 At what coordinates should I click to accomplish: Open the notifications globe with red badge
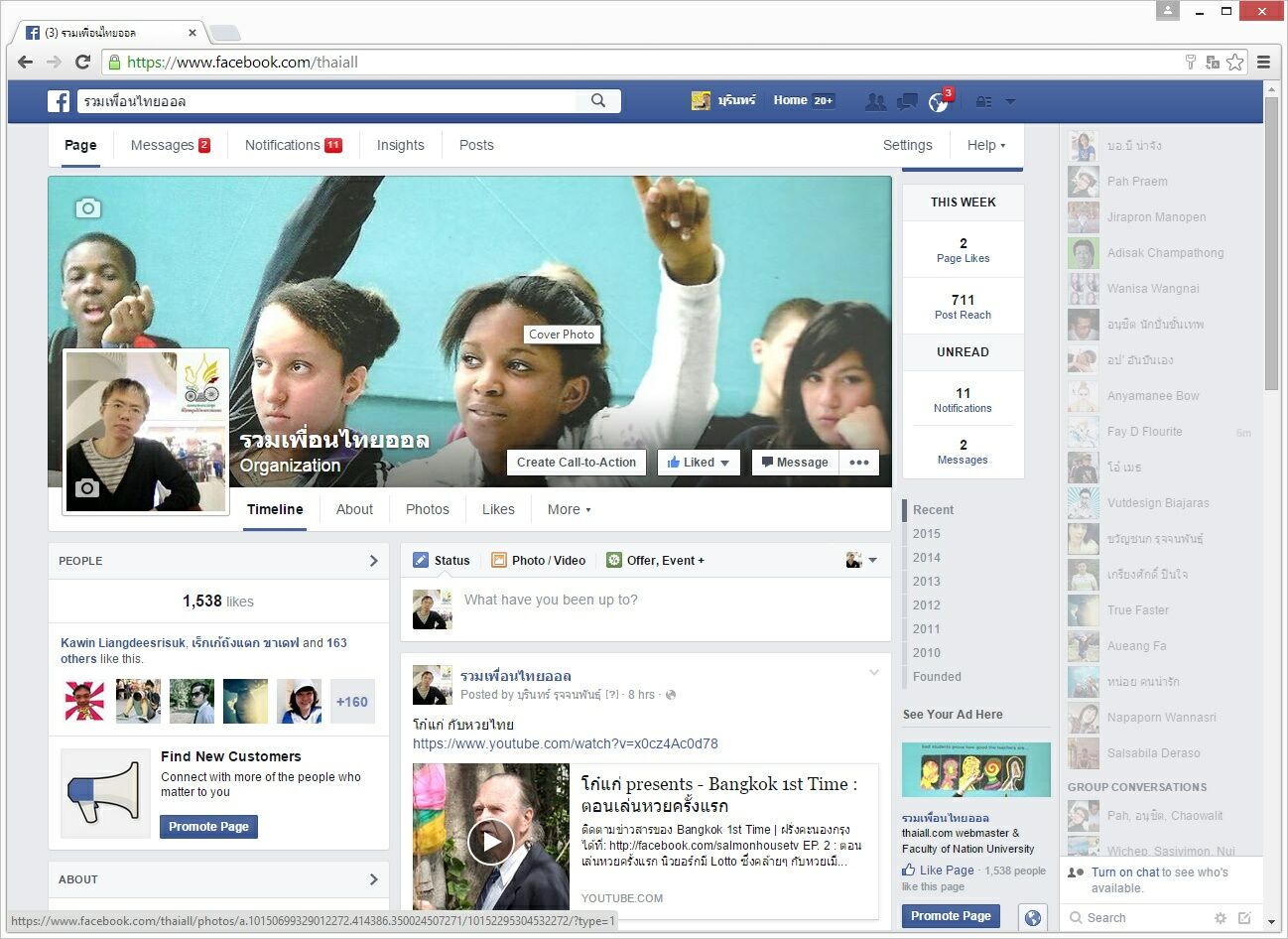tap(938, 101)
